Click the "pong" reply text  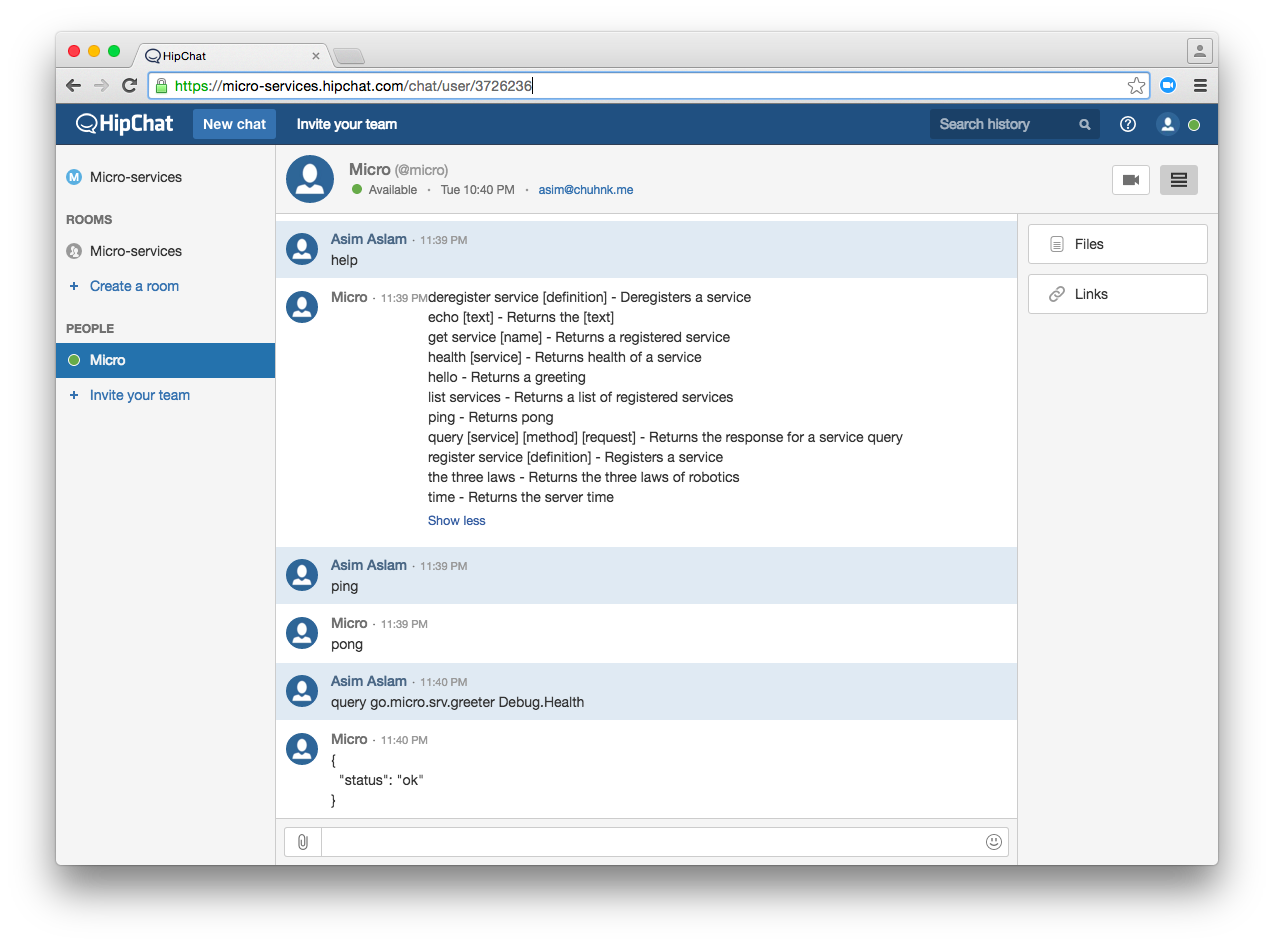pos(347,644)
